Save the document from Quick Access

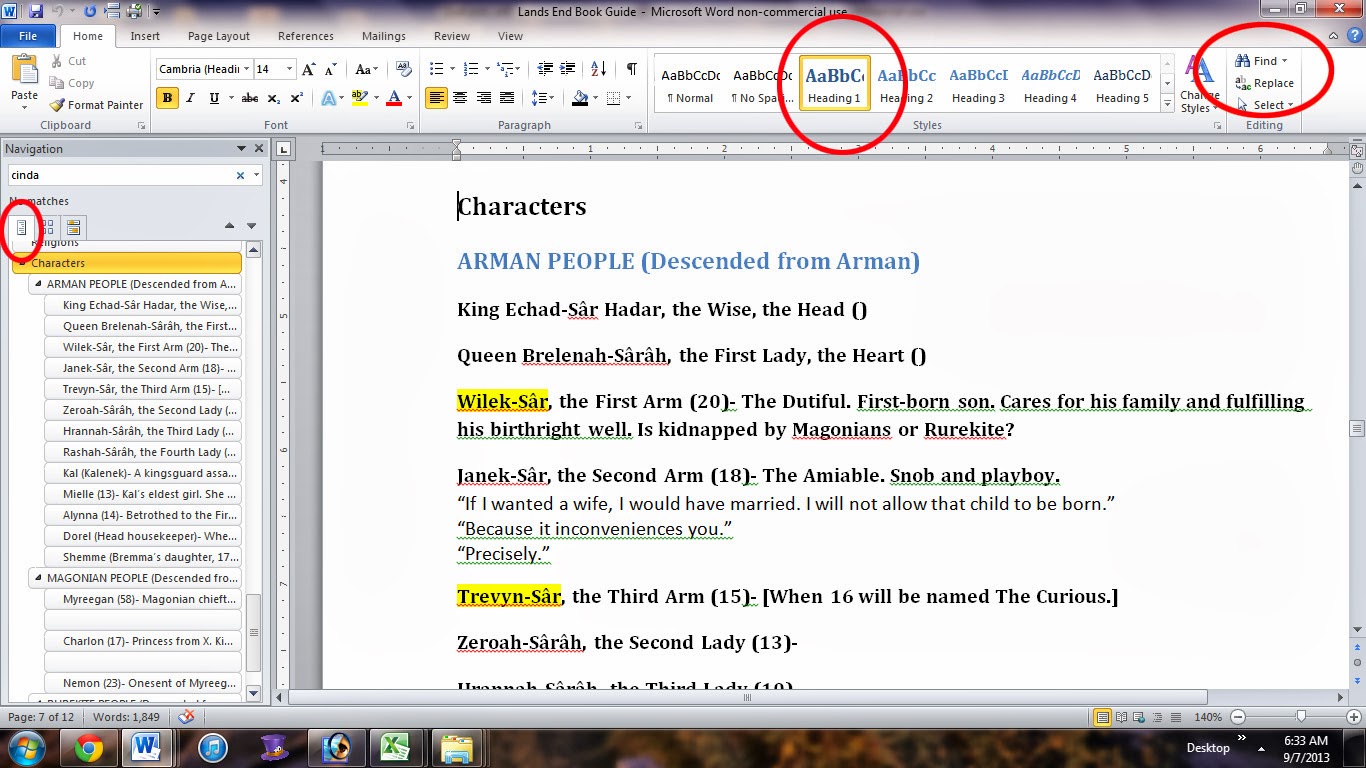coord(36,12)
